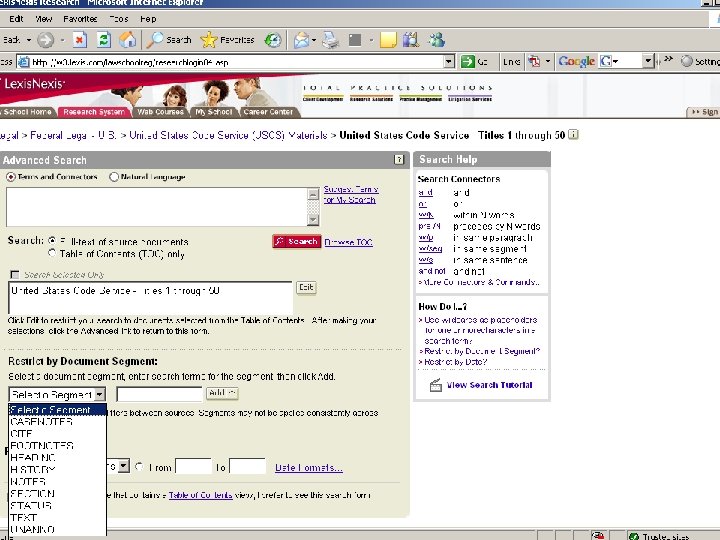Choose HISTORY in the segment list
The image size is (720, 540).
click(x=57, y=469)
